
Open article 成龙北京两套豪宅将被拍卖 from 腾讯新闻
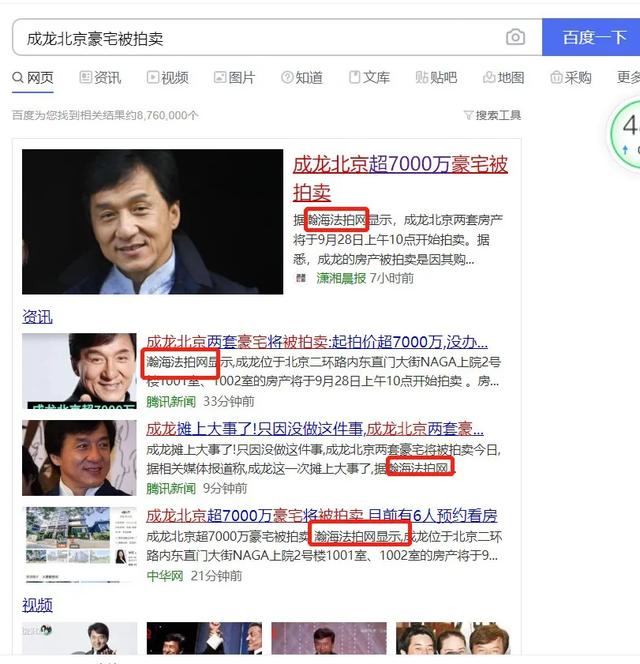pyautogui.click(x=317, y=342)
